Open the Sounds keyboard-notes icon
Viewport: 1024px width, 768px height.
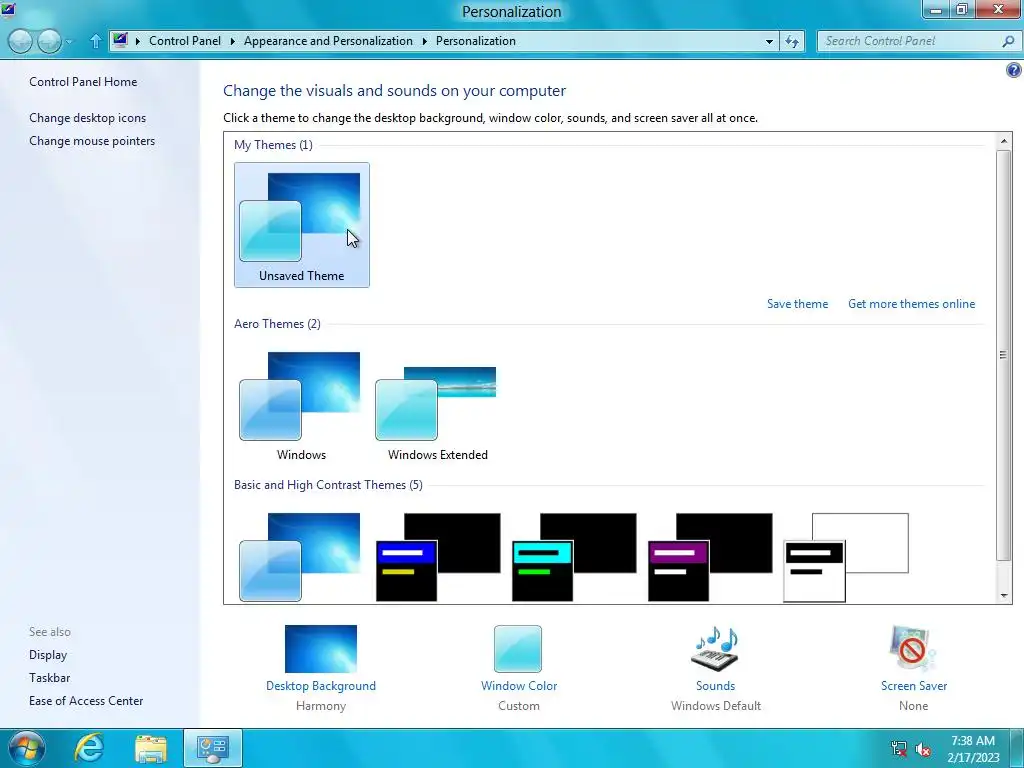pos(715,648)
